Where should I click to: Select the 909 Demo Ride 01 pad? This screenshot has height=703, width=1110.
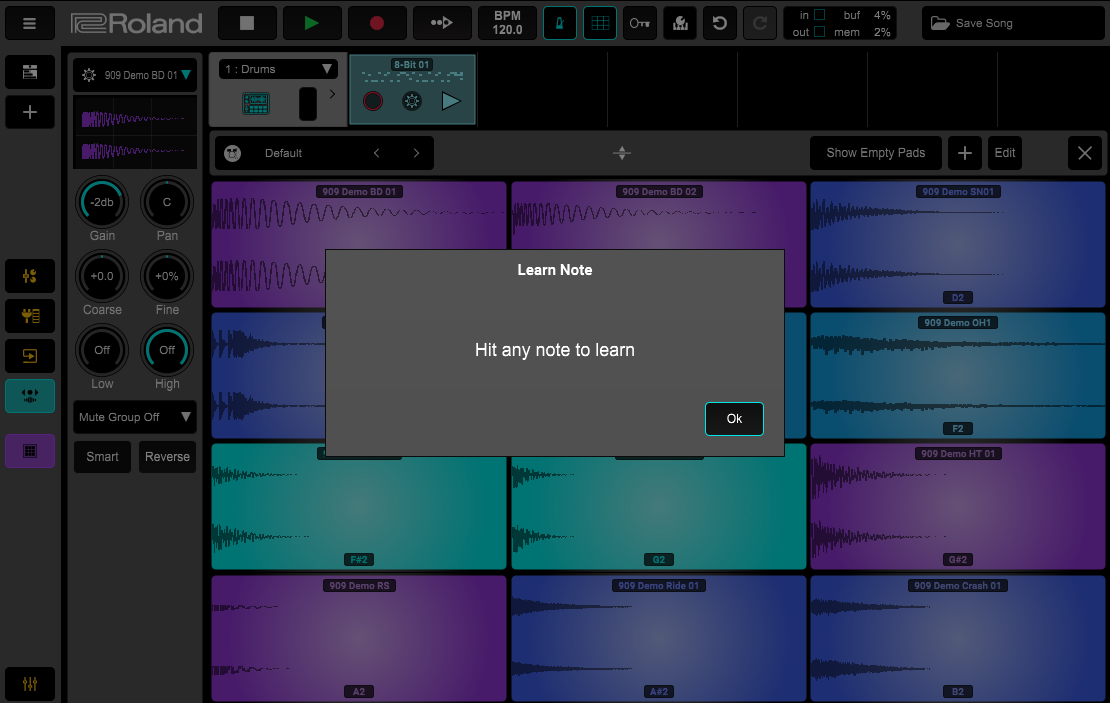(658, 638)
